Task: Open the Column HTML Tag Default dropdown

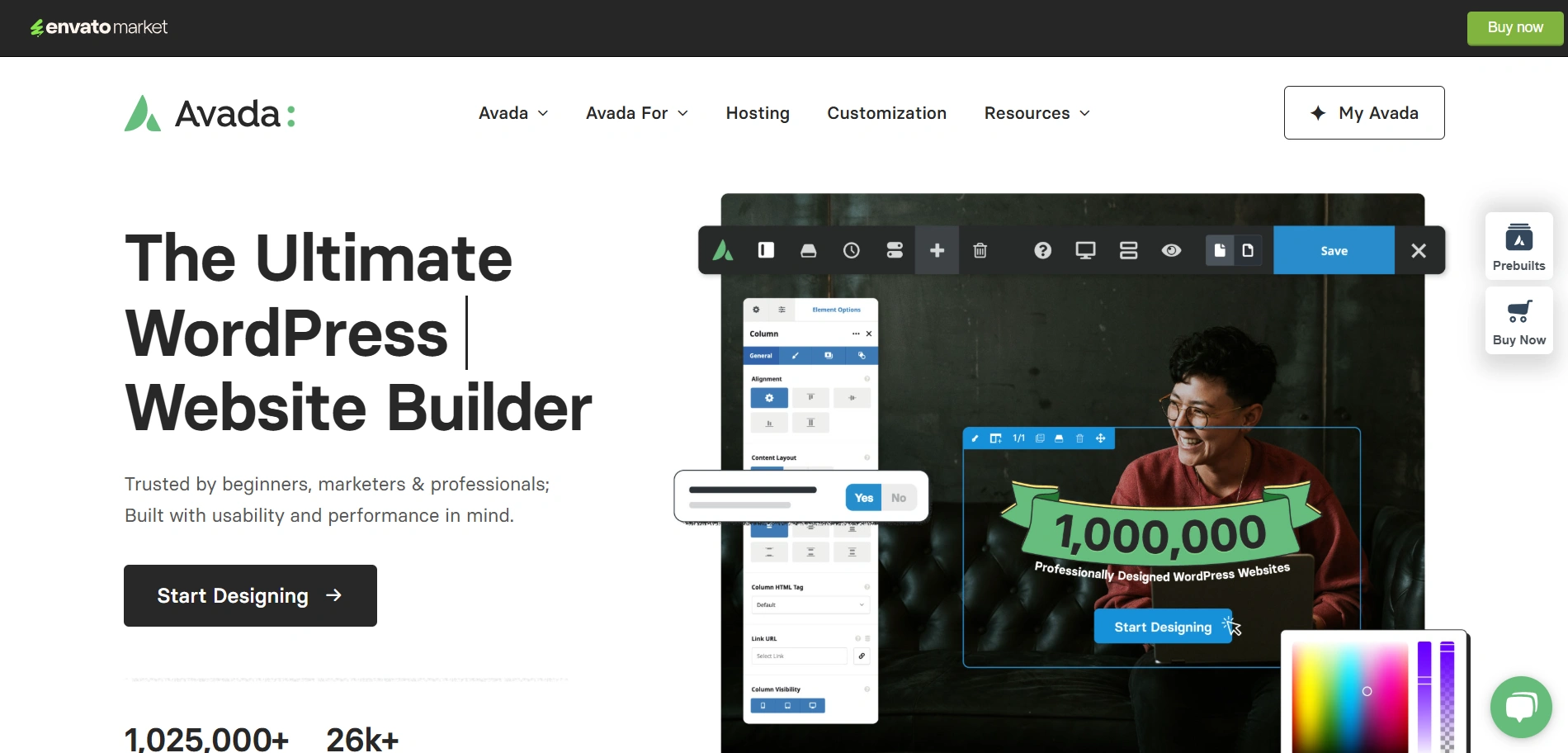Action: click(x=810, y=604)
